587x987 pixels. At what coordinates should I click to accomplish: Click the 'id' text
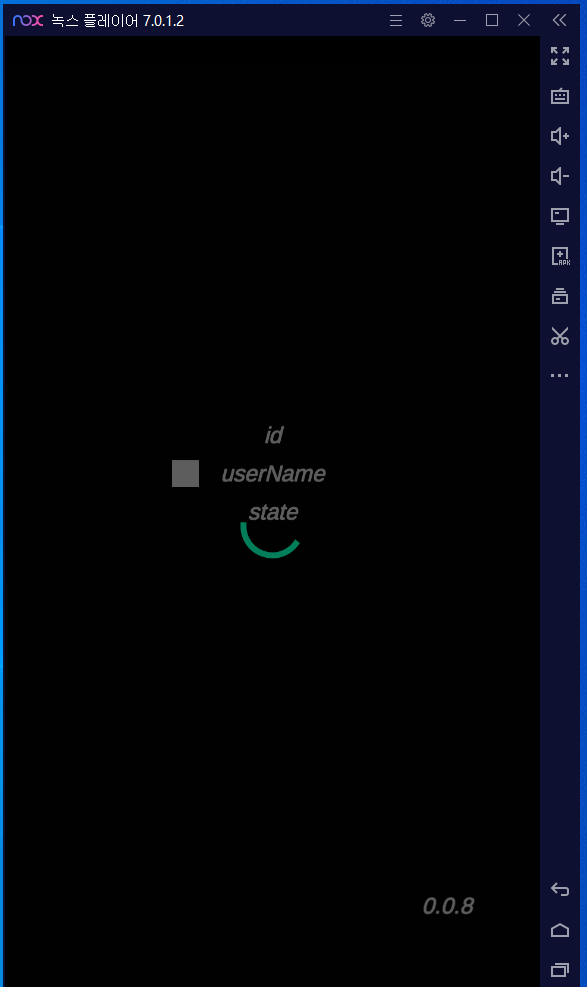[x=274, y=435]
